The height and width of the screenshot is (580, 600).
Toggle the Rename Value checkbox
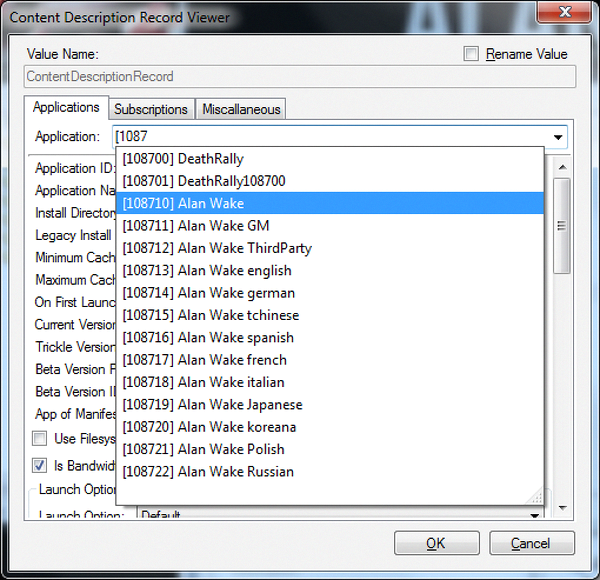pos(472,54)
